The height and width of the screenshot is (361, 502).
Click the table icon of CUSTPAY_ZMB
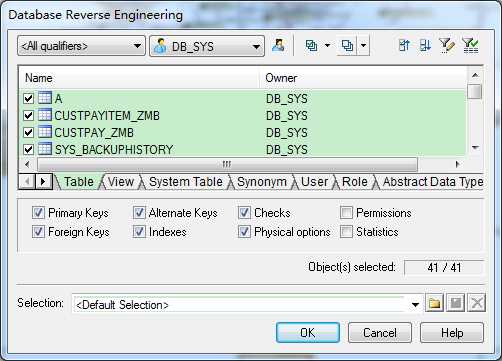pyautogui.click(x=45, y=132)
